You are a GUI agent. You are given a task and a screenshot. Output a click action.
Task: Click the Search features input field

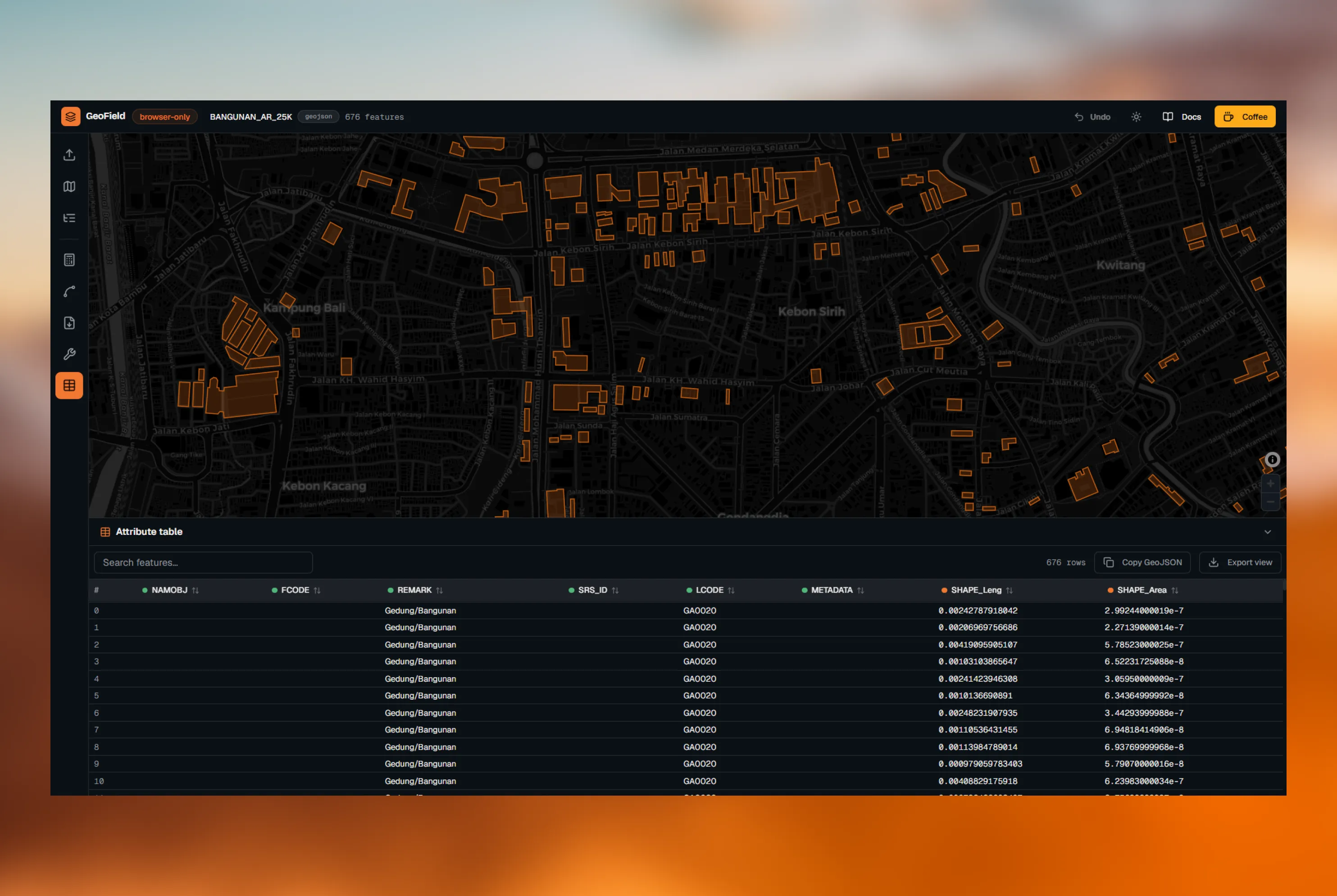203,562
